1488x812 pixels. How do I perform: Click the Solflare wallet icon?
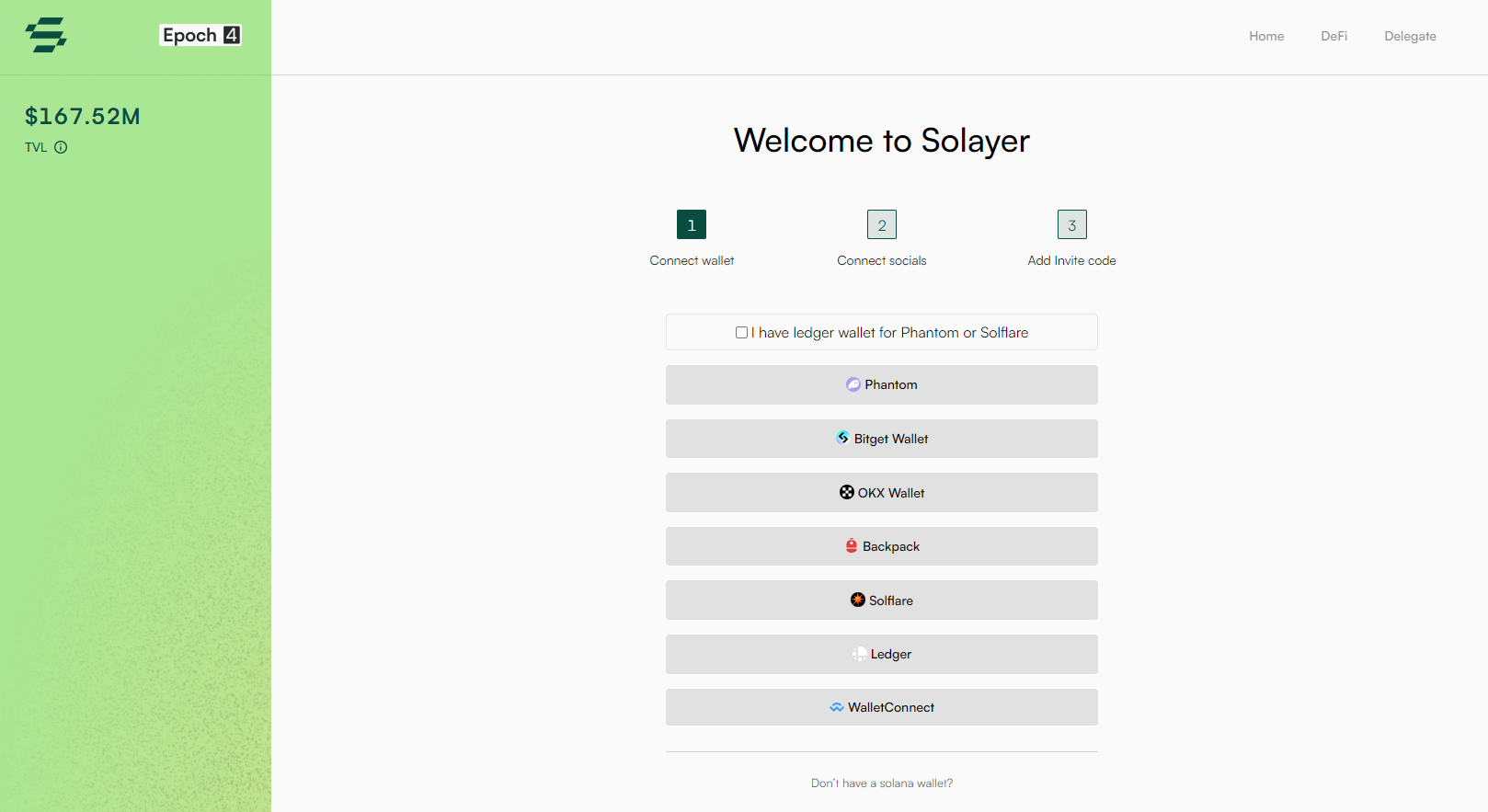858,600
